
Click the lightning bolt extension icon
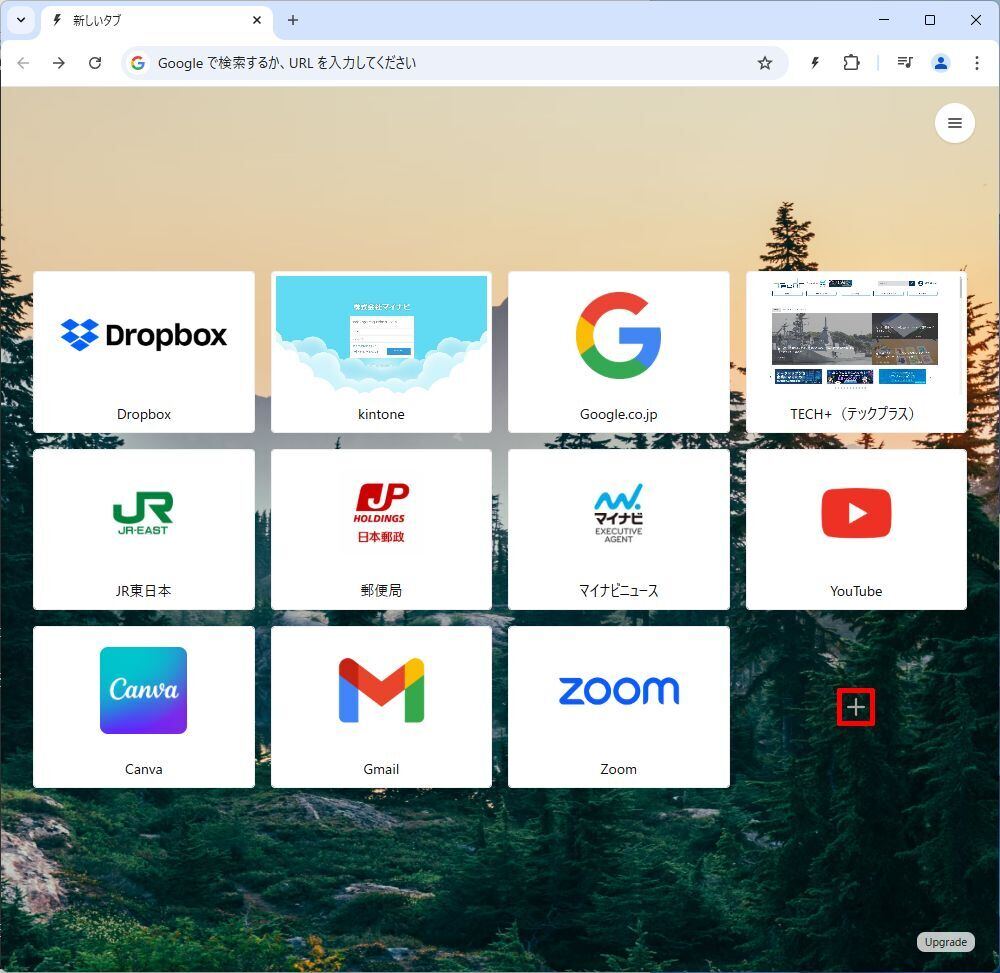coord(814,62)
